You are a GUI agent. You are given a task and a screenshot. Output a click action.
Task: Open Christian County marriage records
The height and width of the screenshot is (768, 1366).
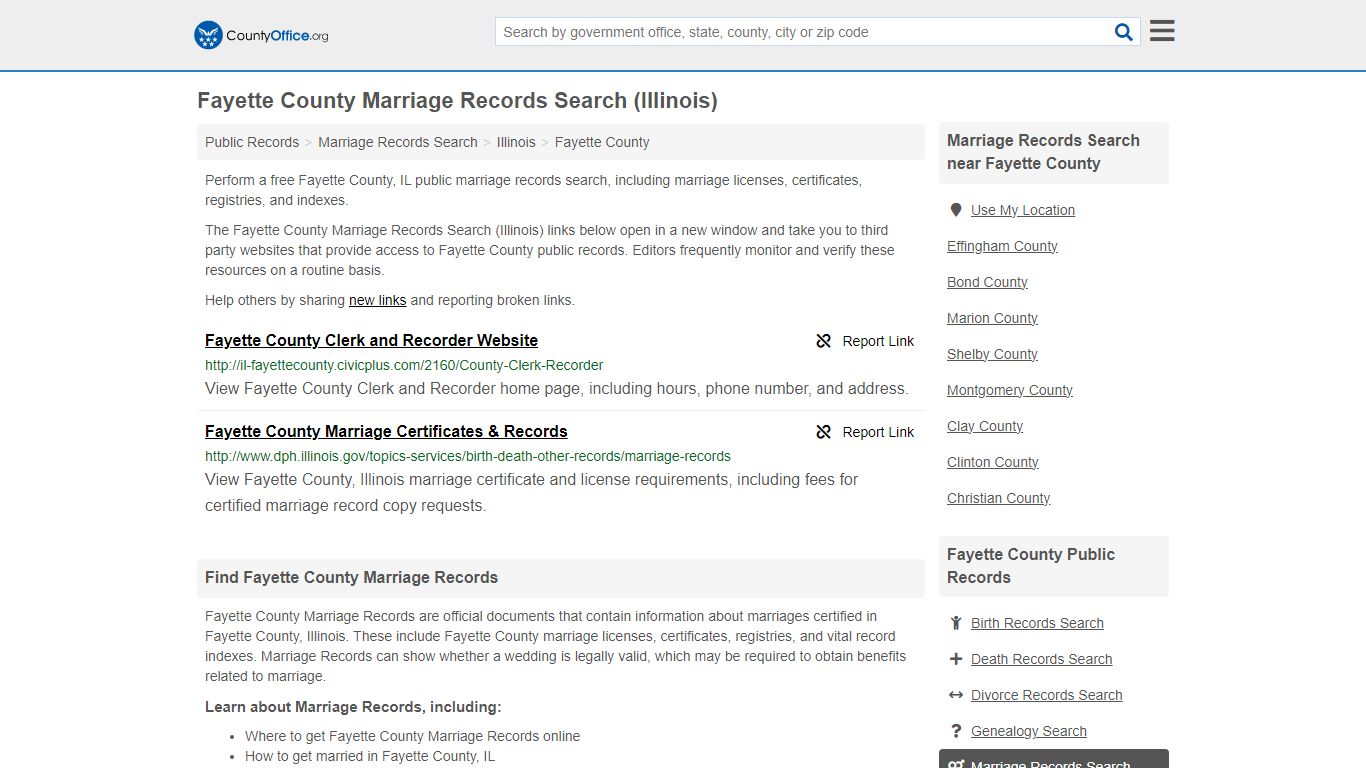998,498
